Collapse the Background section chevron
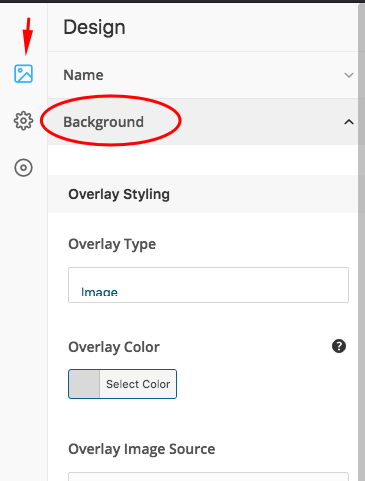The height and width of the screenshot is (481, 365). (349, 122)
